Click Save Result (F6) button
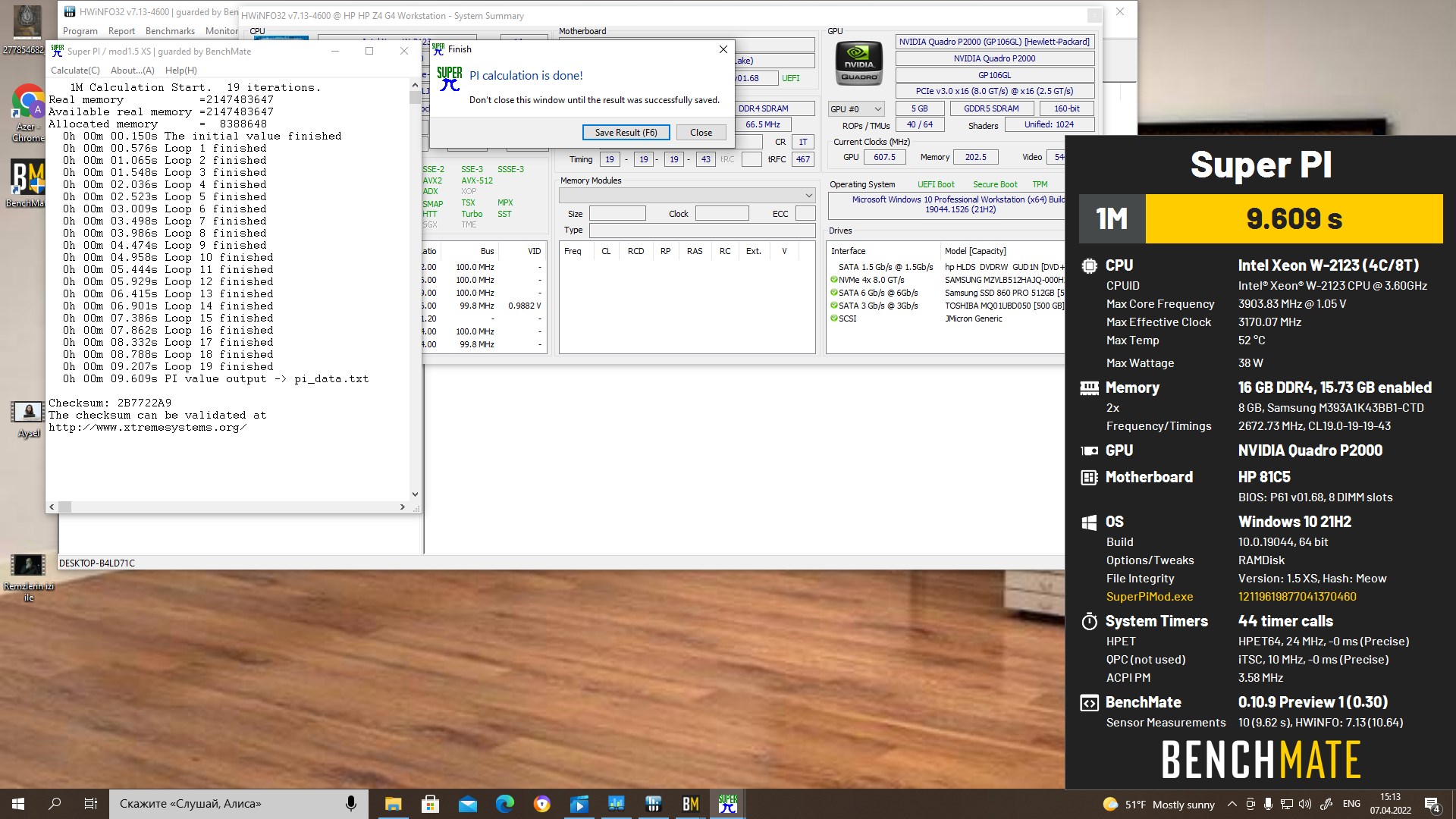Viewport: 1456px width, 819px height. tap(626, 133)
